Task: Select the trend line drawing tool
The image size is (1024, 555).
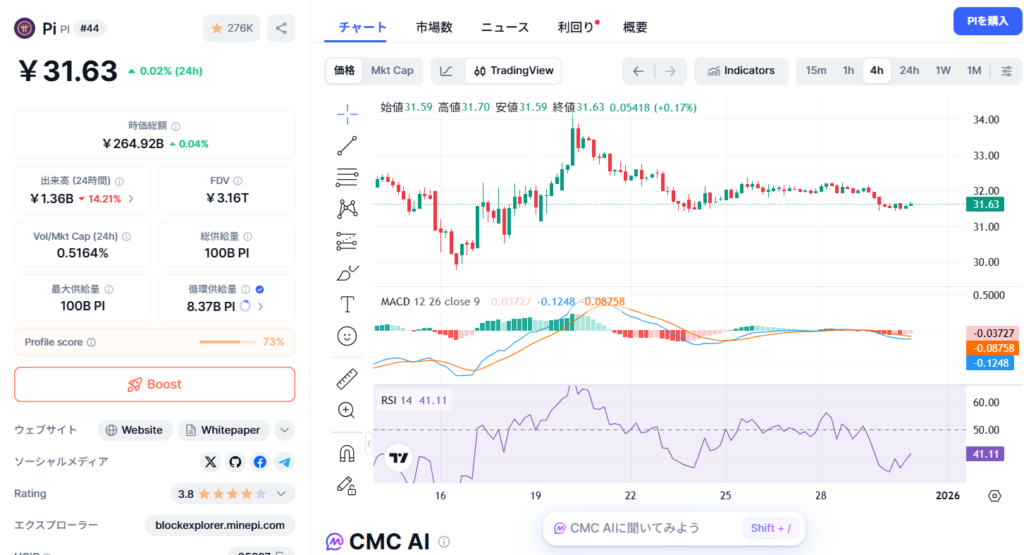Action: coord(347,146)
